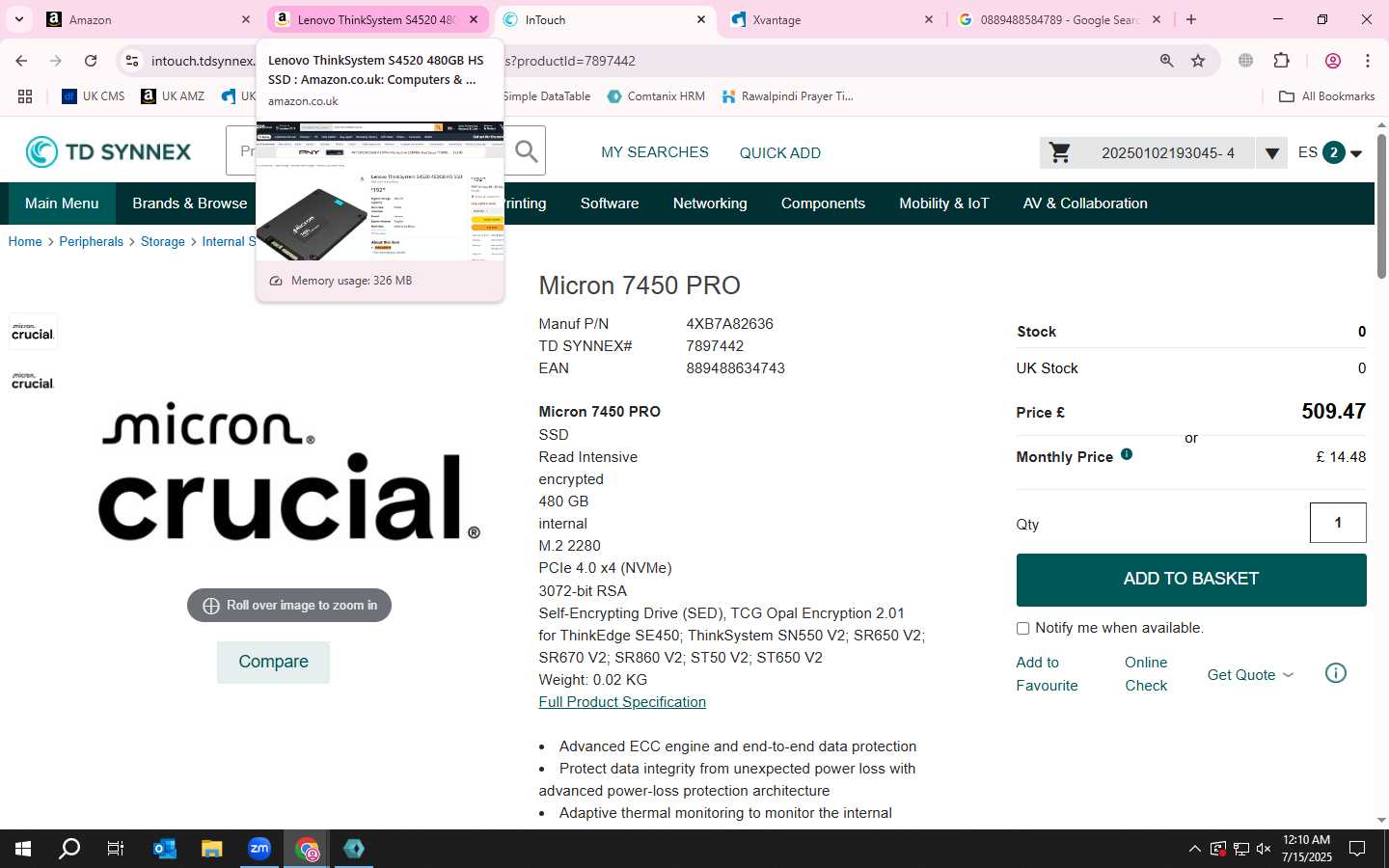Image resolution: width=1389 pixels, height=868 pixels.
Task: Open Zoom from the taskbar
Action: point(259,849)
